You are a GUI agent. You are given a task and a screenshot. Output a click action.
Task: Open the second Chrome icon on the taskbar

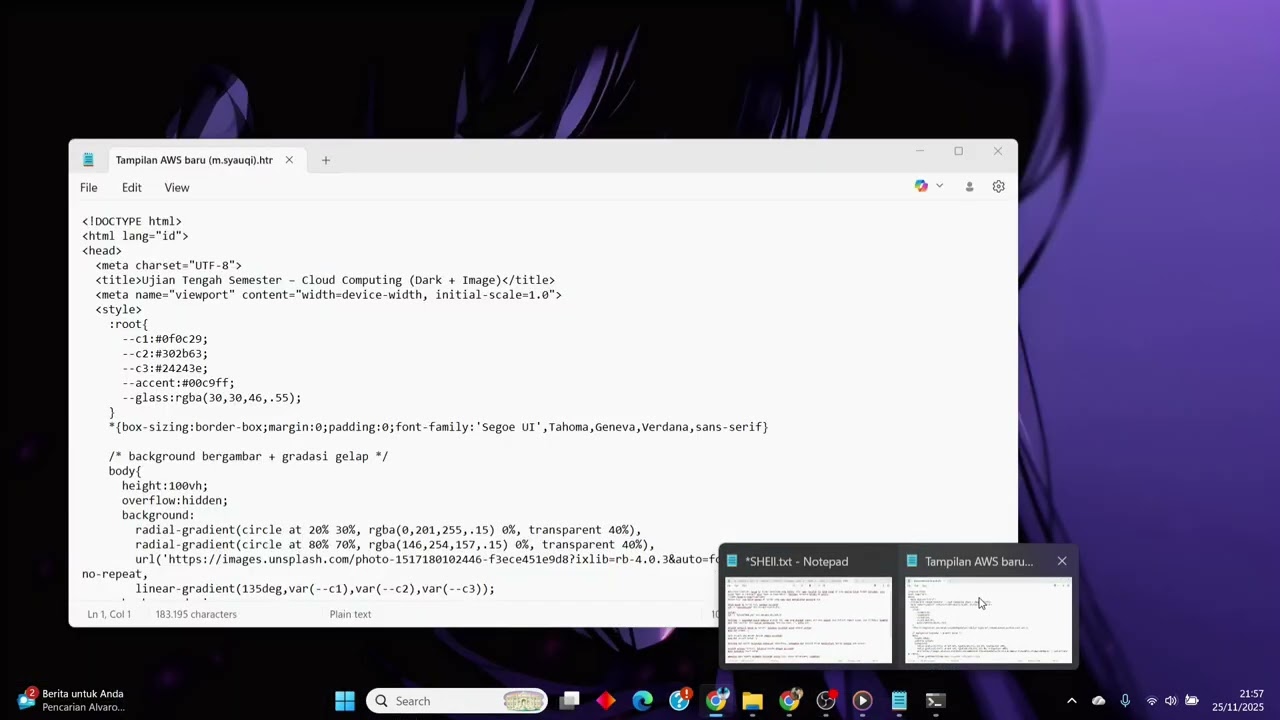[x=790, y=701]
